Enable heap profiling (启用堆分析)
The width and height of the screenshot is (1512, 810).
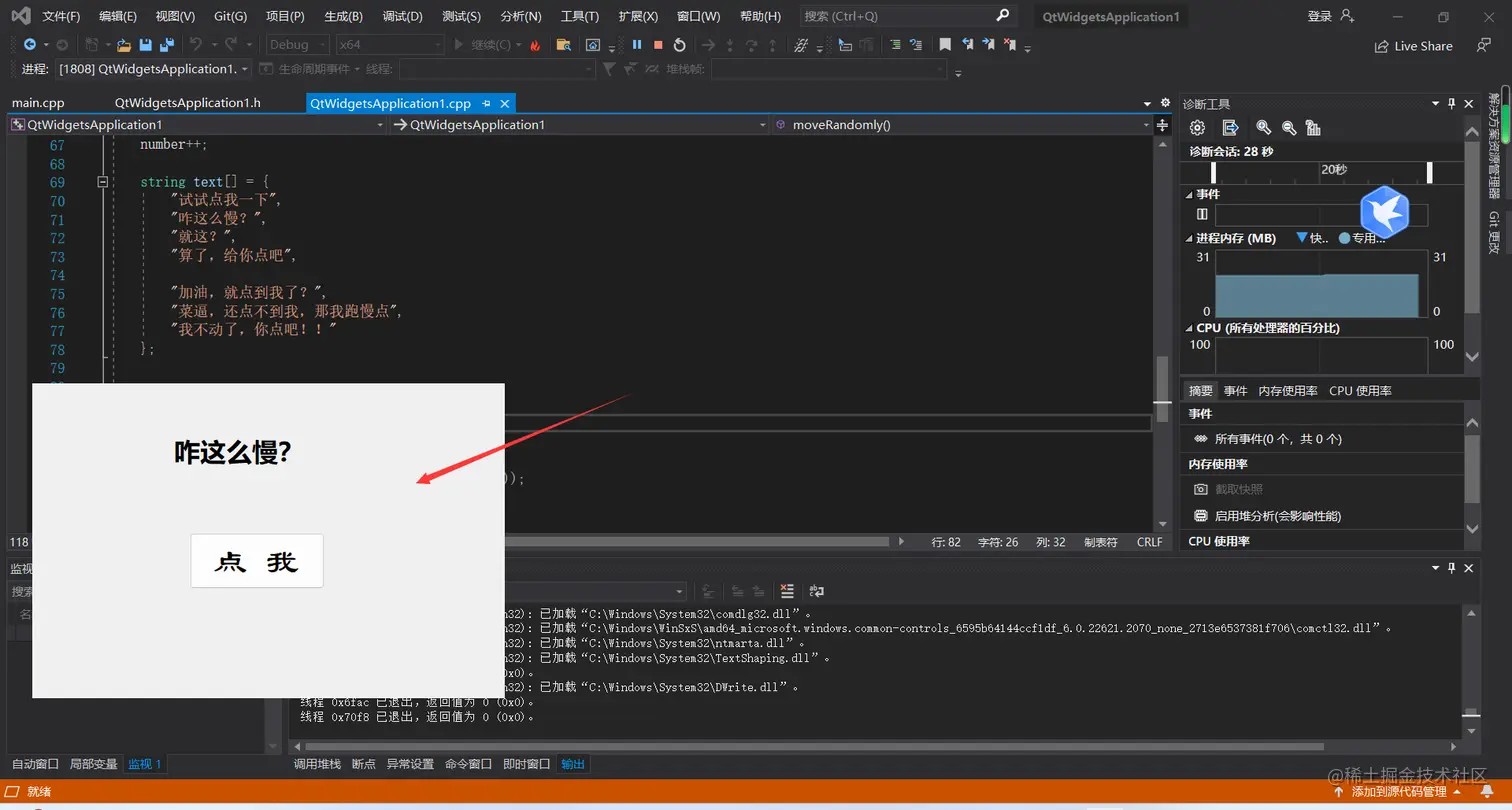pyautogui.click(x=1277, y=516)
